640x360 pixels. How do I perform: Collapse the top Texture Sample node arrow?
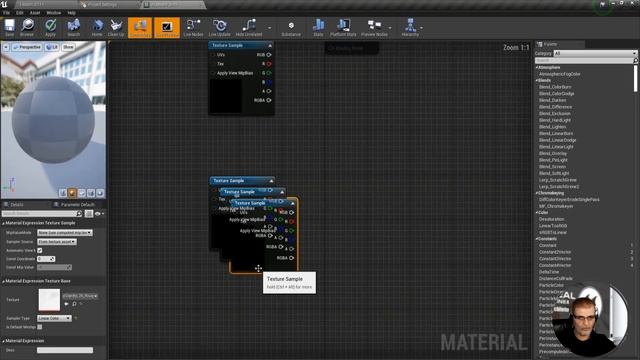coord(270,45)
